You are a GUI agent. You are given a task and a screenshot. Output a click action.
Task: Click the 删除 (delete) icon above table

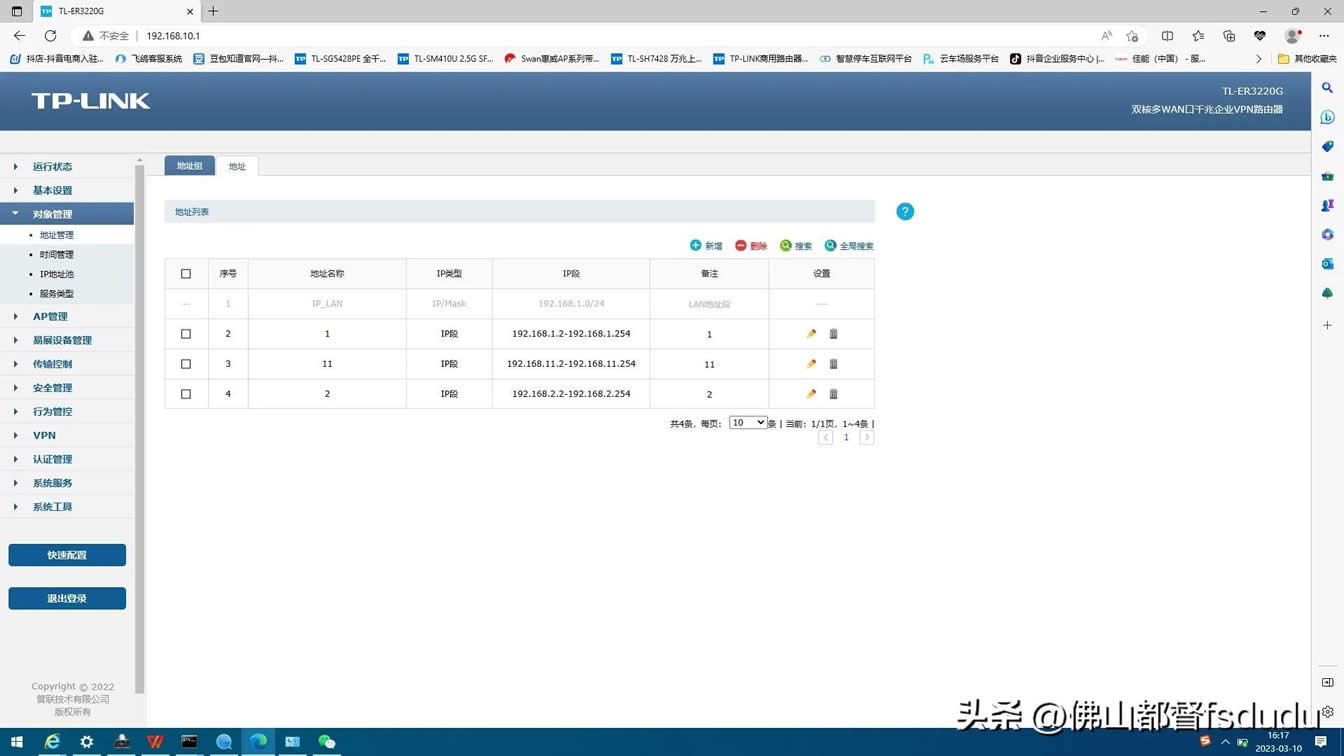pos(741,246)
